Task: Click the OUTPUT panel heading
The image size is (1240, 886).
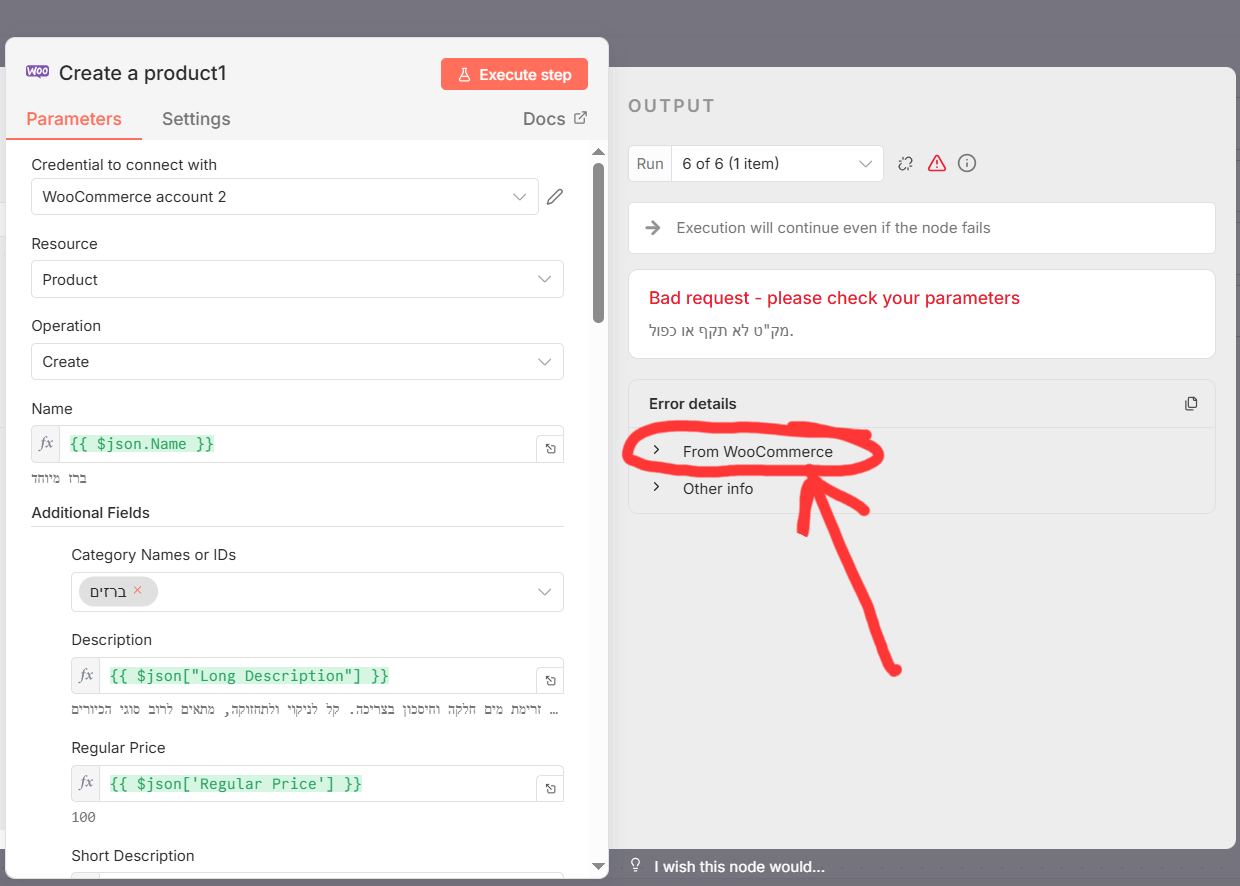Action: coord(672,106)
